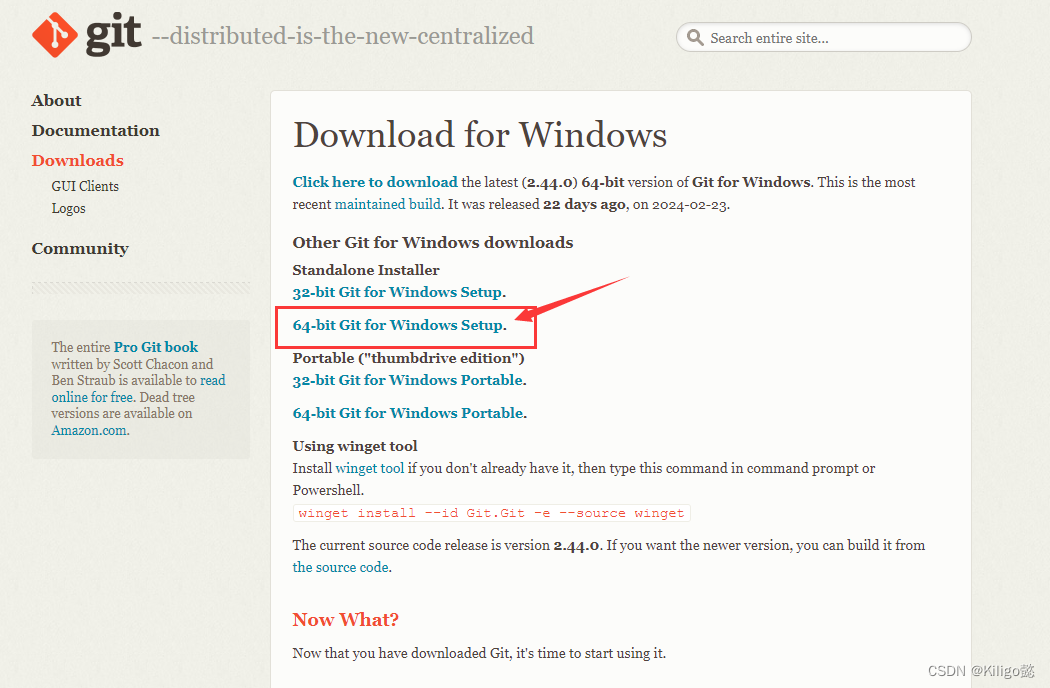The image size is (1050, 688).
Task: Open the source code link
Action: coord(340,567)
